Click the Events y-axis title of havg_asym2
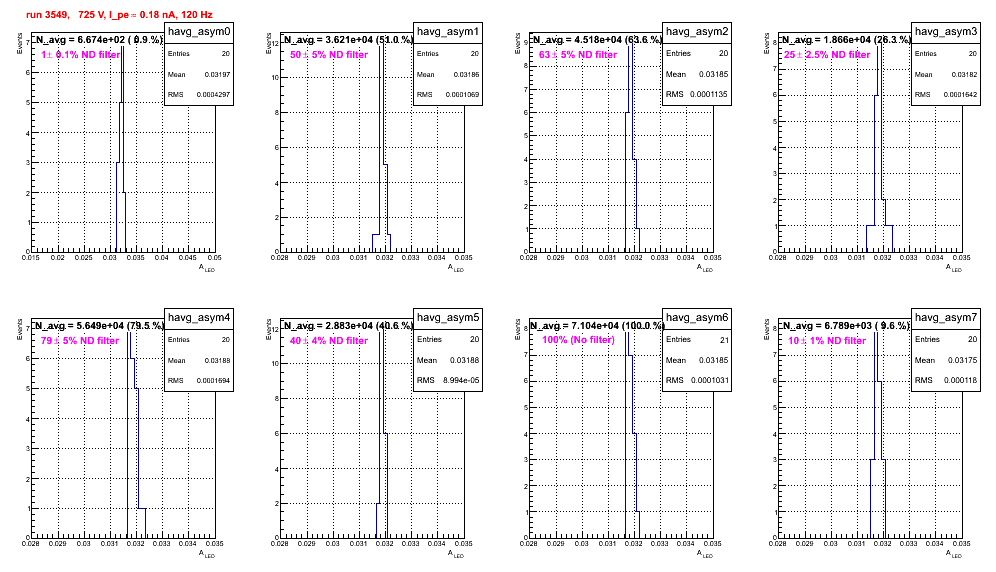 (517, 43)
